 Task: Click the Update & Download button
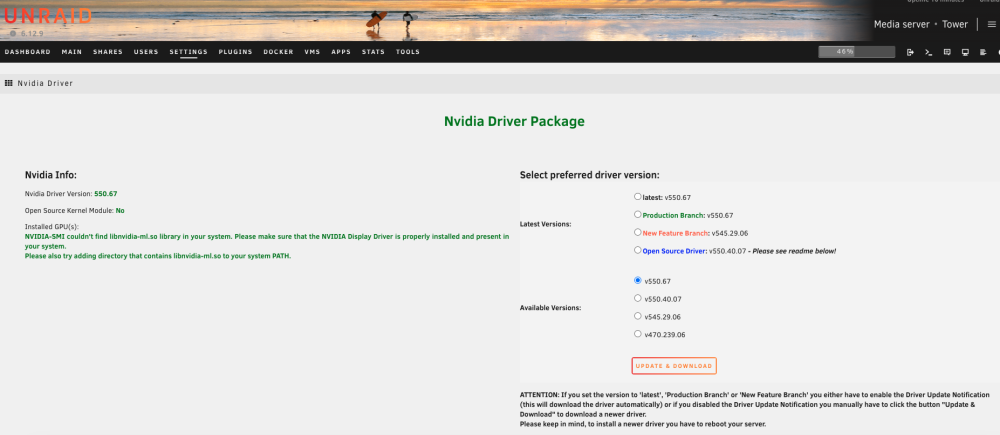674,366
